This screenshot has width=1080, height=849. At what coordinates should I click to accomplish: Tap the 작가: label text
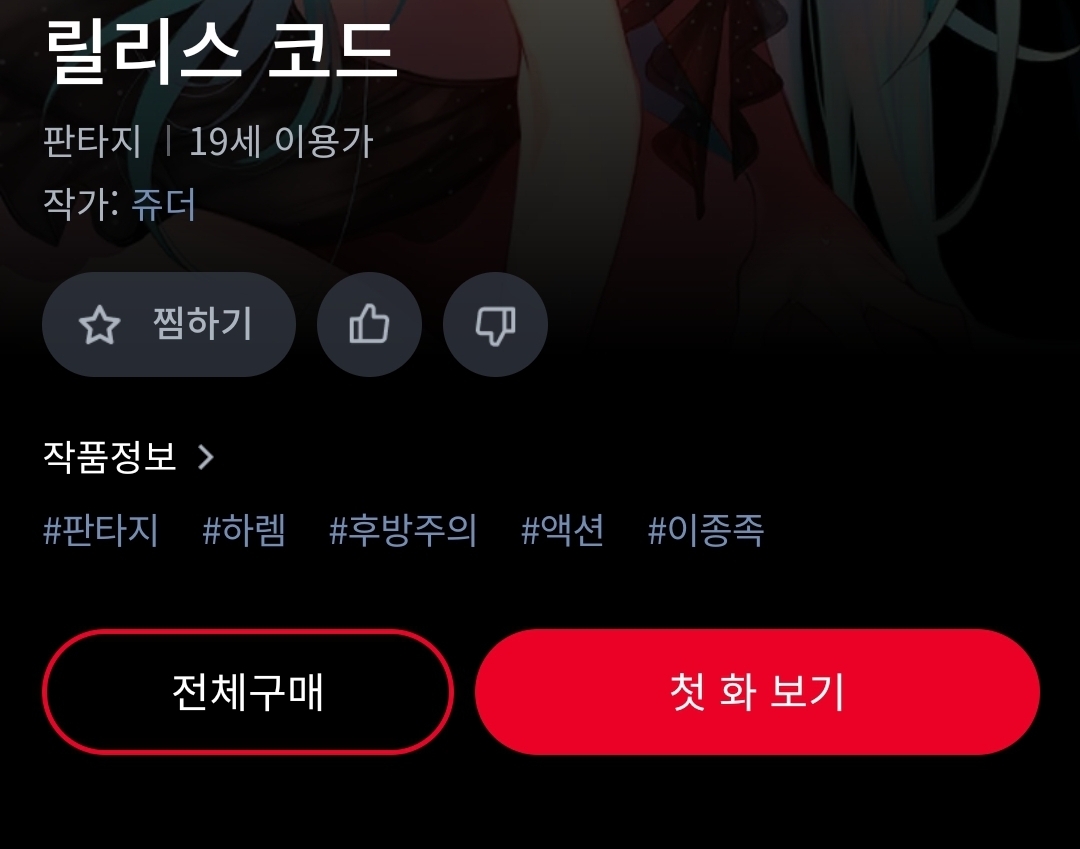tap(81, 205)
